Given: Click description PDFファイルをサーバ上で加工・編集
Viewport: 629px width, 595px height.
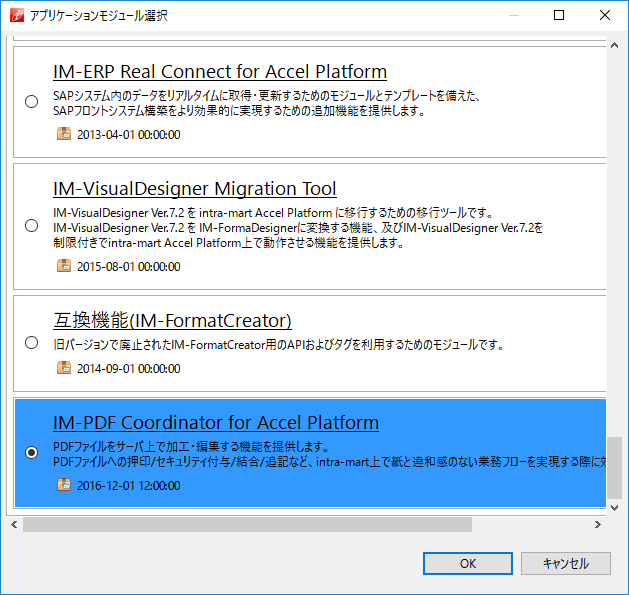Looking at the screenshot, I should (x=191, y=446).
